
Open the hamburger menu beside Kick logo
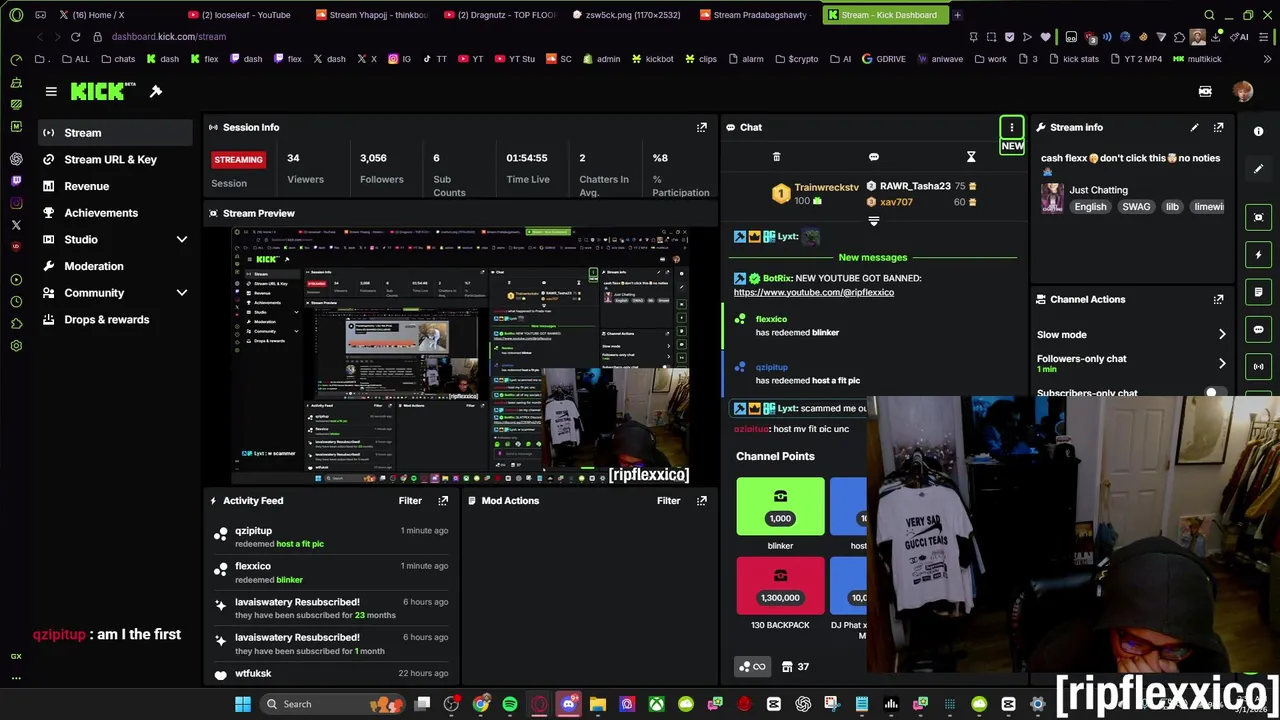51,91
